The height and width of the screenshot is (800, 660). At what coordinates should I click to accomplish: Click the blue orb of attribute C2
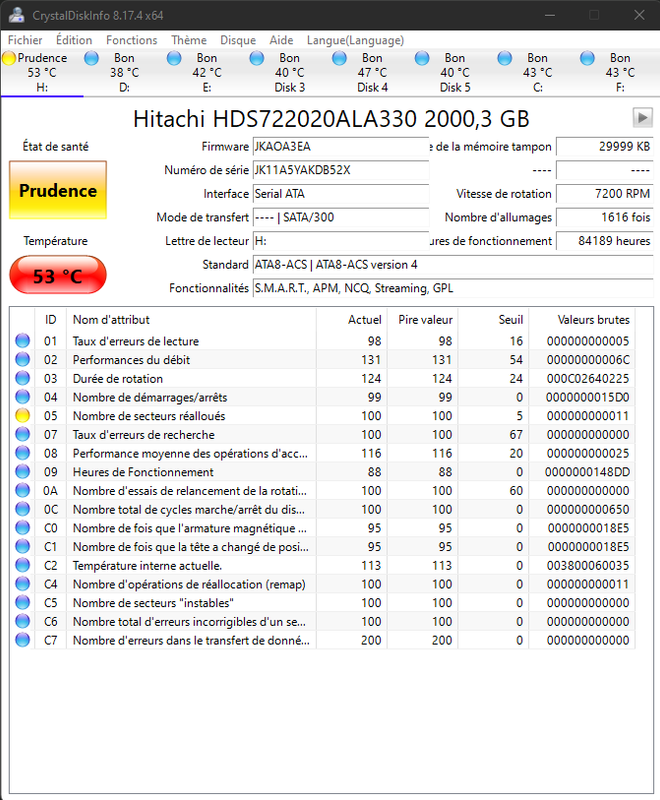tap(22, 565)
